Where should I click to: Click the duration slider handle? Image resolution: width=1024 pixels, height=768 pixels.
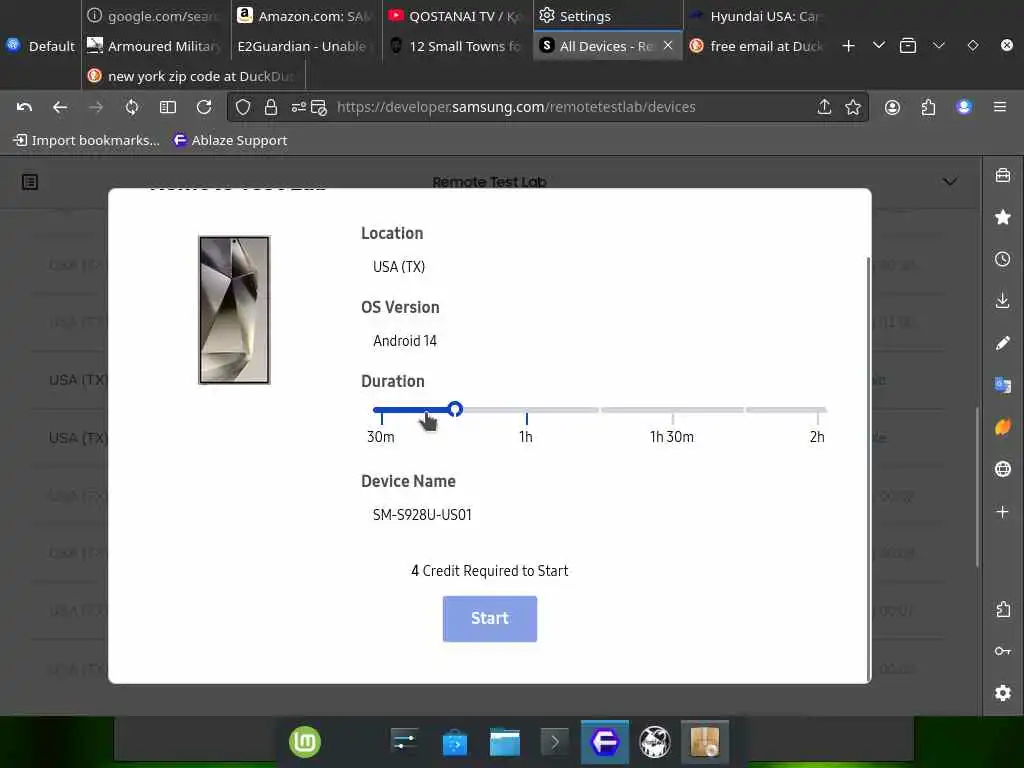pos(455,409)
